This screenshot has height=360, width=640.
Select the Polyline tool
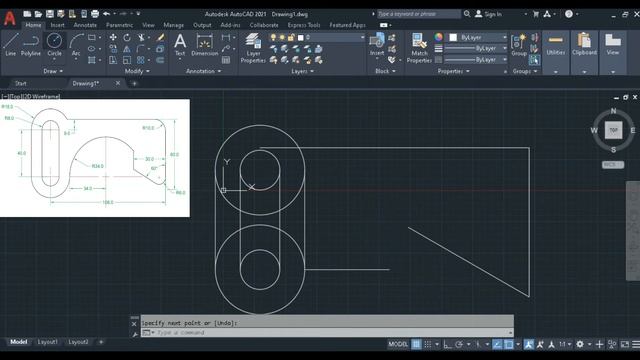tap(31, 44)
